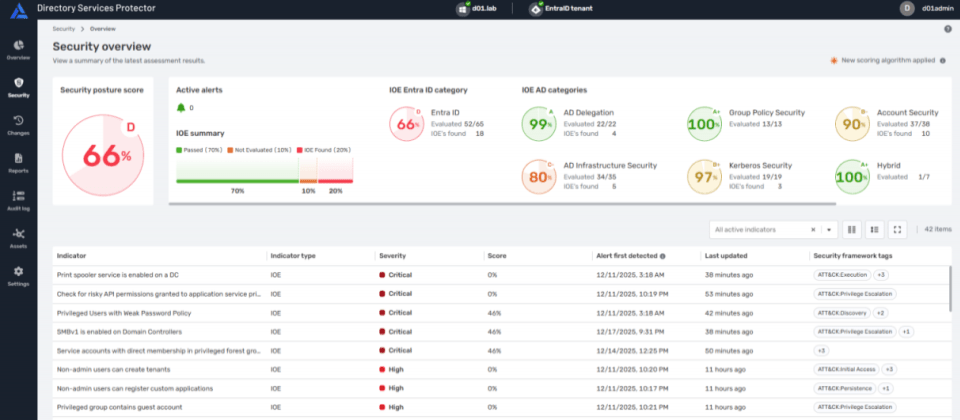Toggle fullscreen for indicators table
This screenshot has width=960, height=420.
897,229
